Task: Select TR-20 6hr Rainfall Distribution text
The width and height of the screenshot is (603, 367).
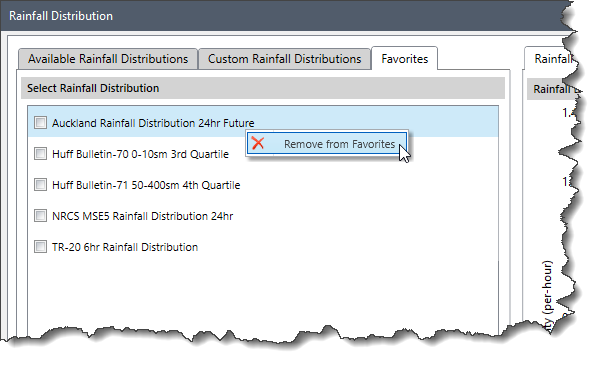Action: pyautogui.click(x=125, y=247)
